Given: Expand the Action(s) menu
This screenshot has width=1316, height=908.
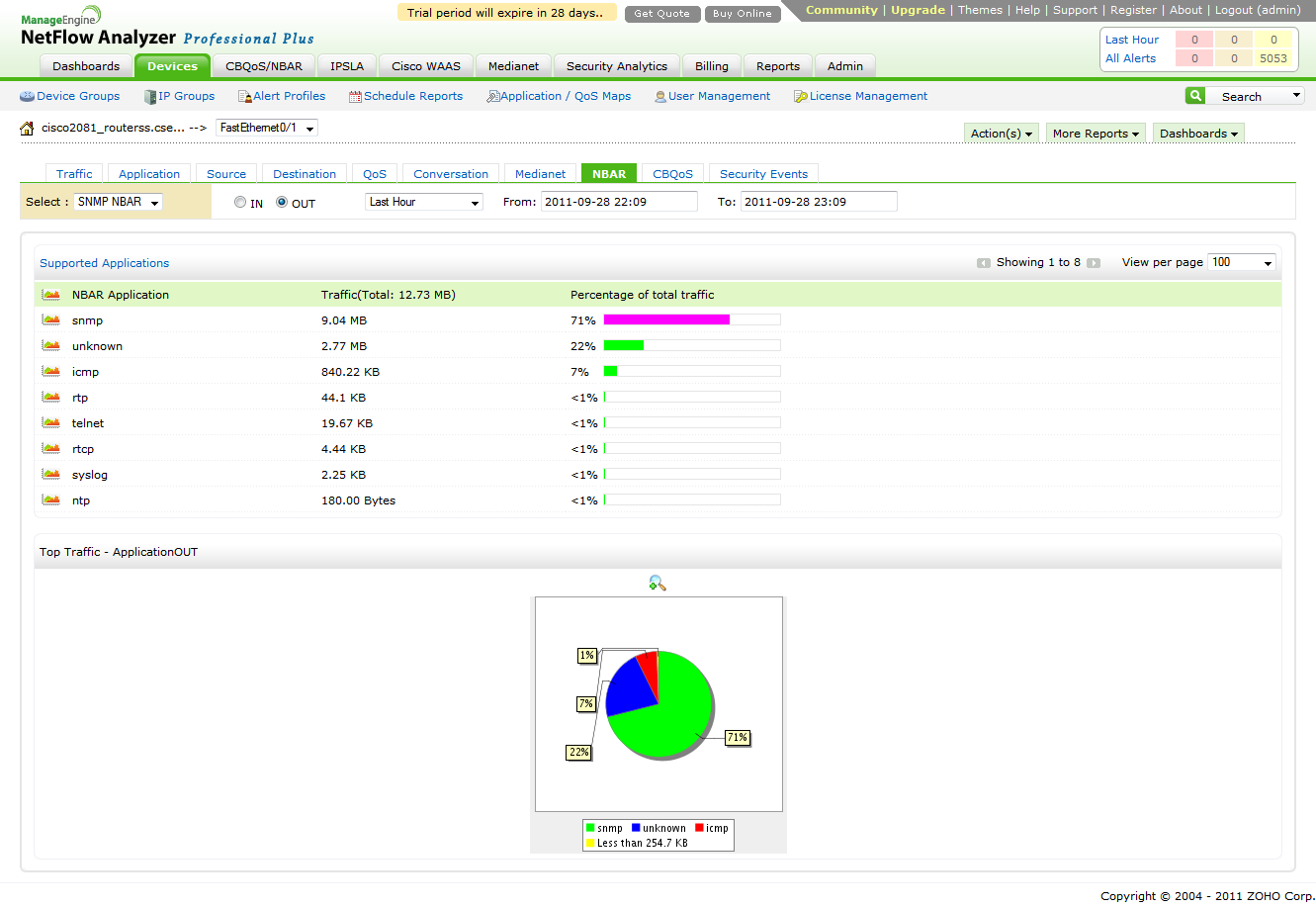Looking at the screenshot, I should tap(1001, 134).
